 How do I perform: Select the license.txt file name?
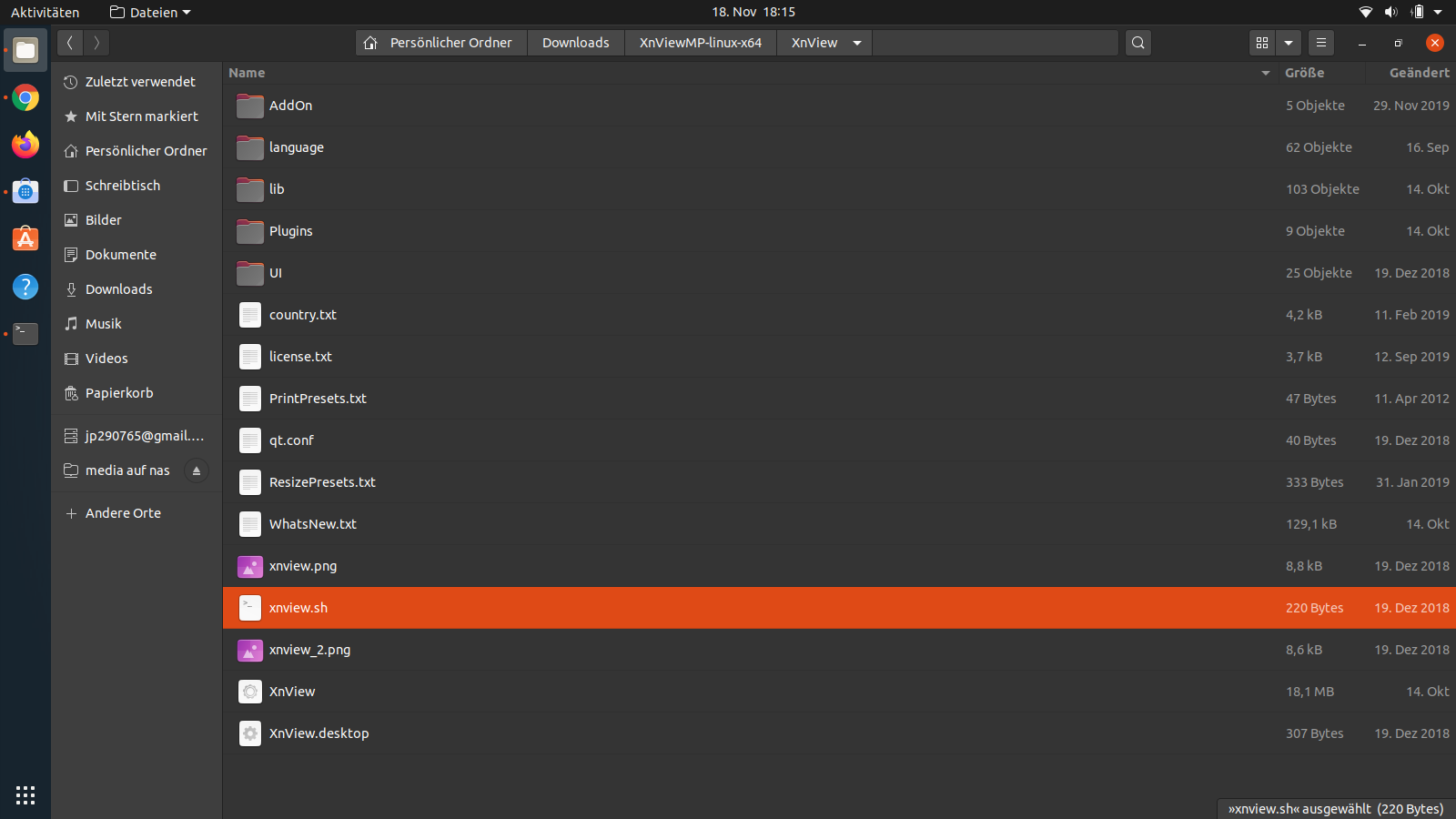point(300,357)
